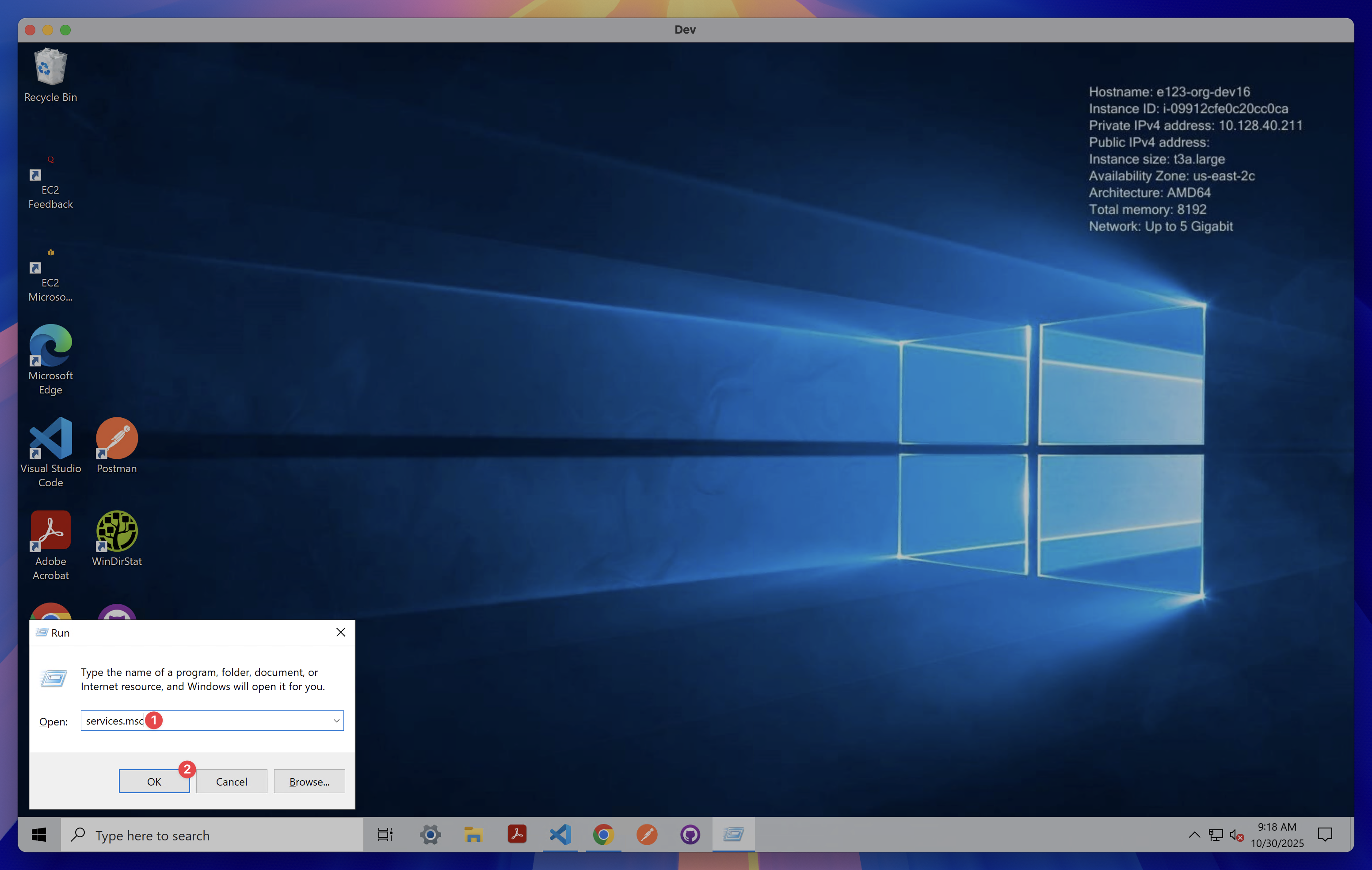Open the Windows Start menu
1372x870 pixels.
tap(39, 835)
